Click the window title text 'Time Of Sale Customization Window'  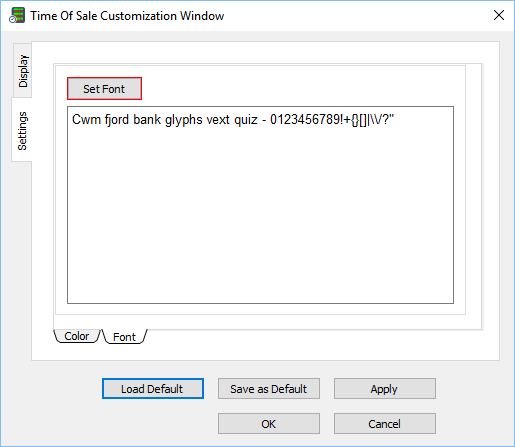(x=127, y=16)
